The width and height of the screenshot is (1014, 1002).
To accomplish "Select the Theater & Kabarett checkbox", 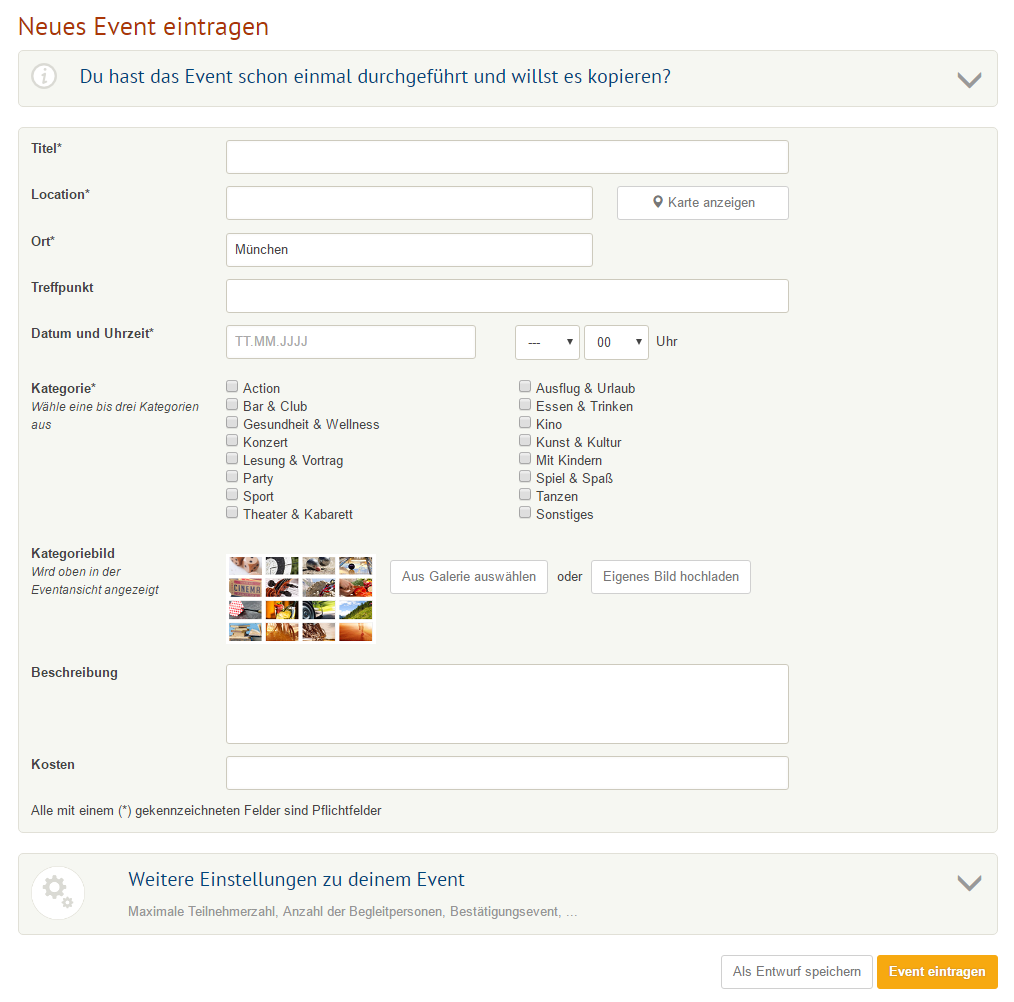I will (232, 513).
